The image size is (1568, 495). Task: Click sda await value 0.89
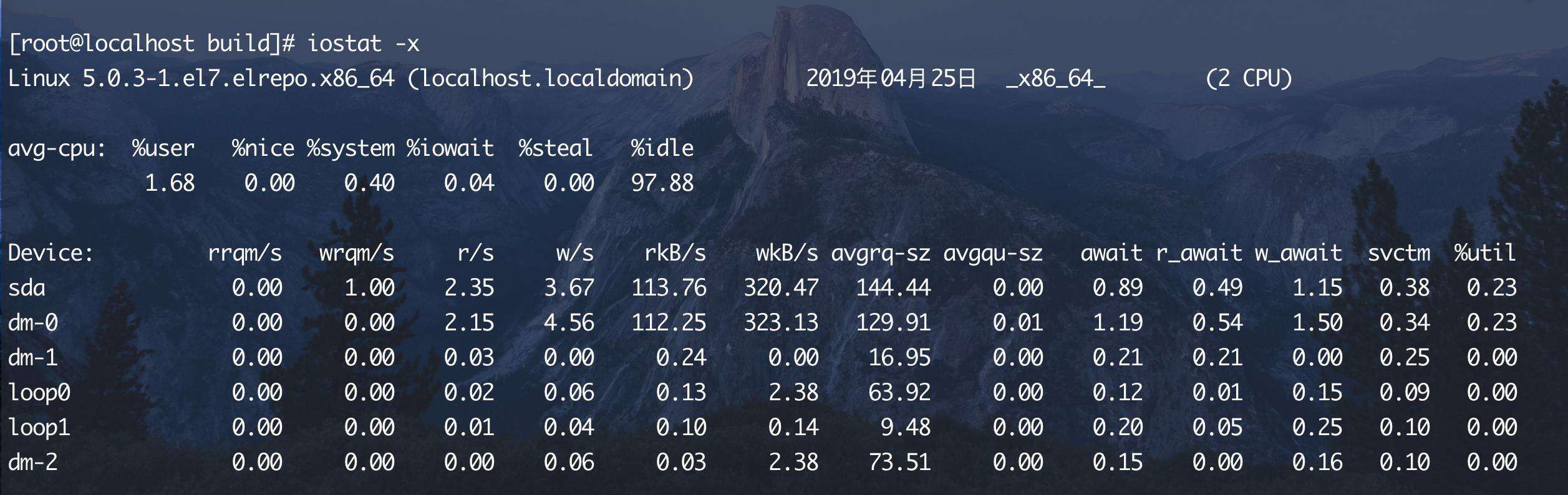[1118, 288]
